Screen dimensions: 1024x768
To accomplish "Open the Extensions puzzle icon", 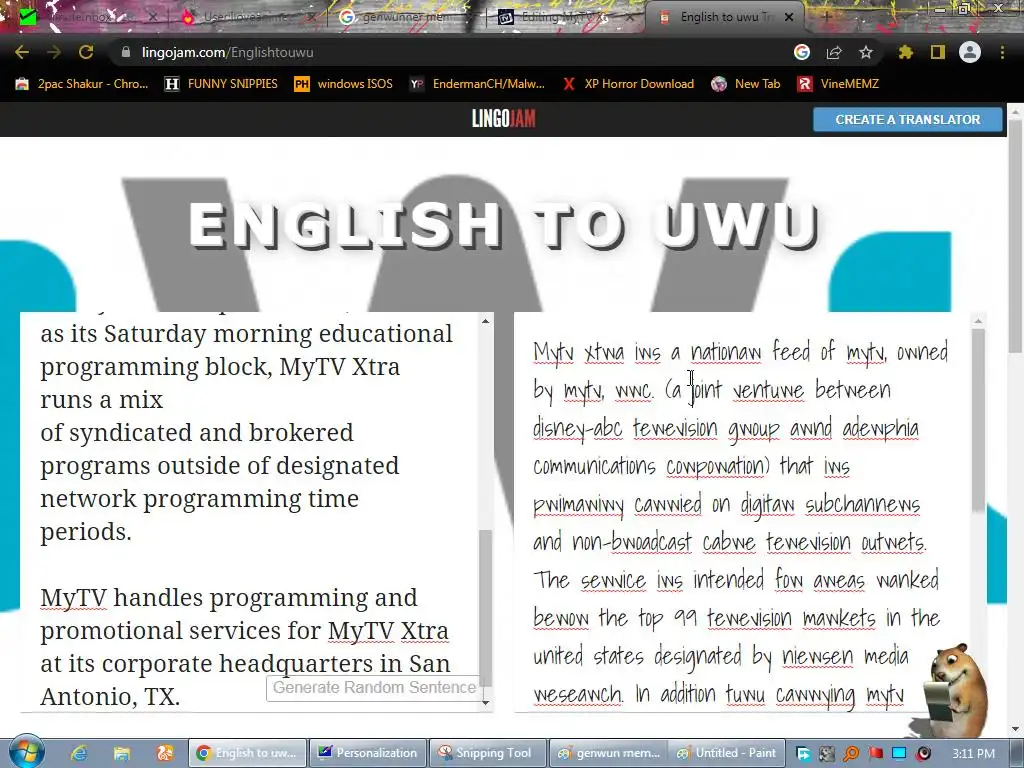I will tap(905, 52).
